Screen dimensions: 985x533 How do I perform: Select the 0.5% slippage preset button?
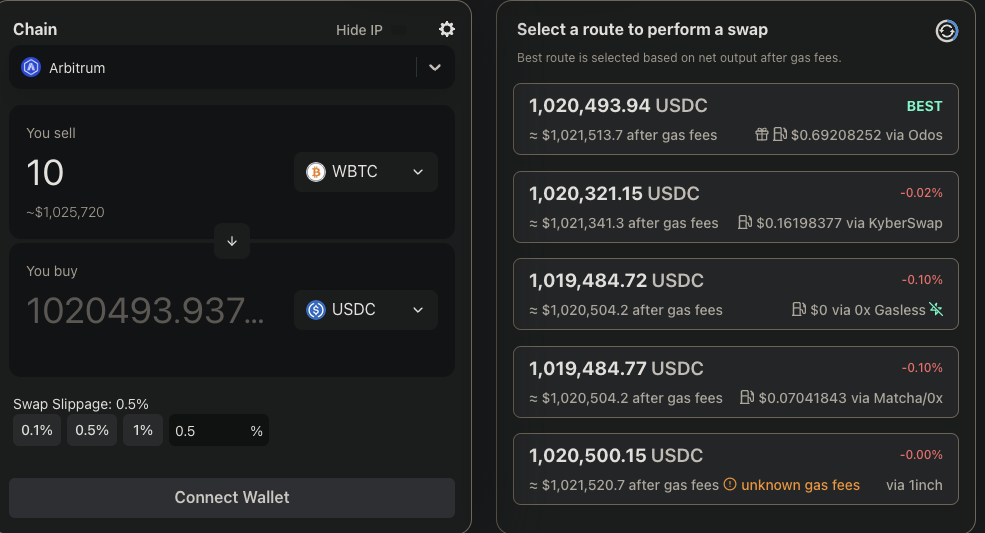click(92, 430)
